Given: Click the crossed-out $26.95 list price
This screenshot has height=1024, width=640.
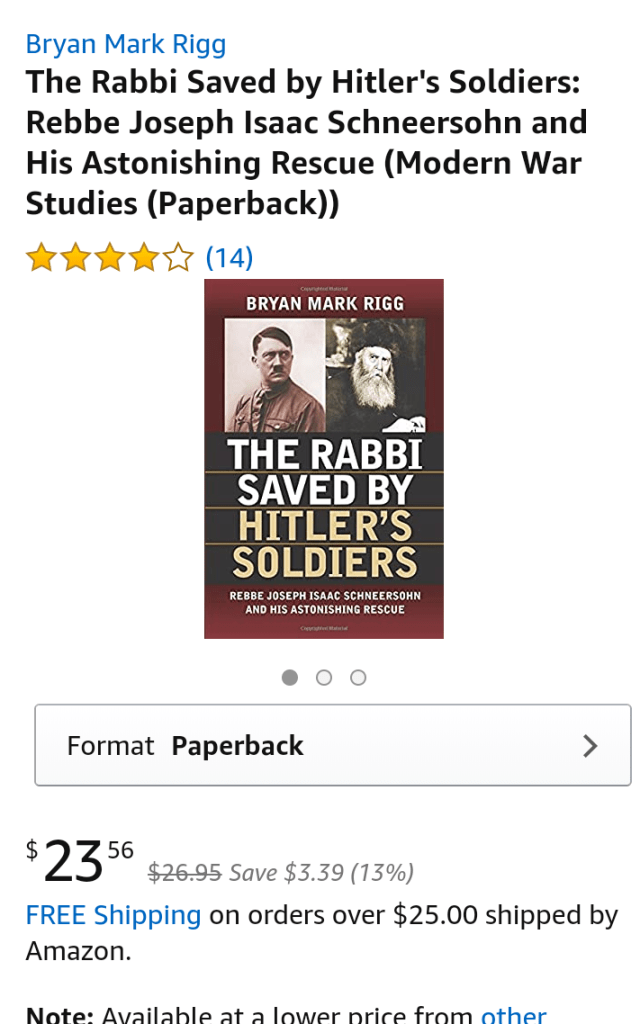Looking at the screenshot, I should click(184, 873).
